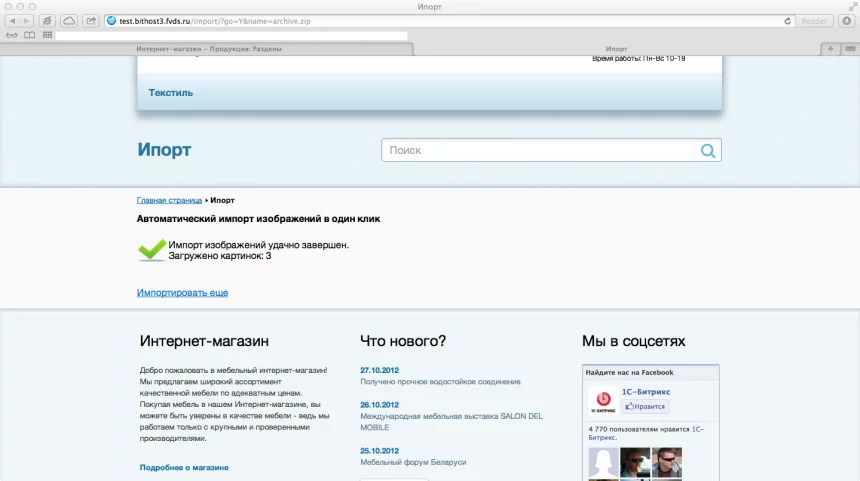Viewport: 860px width, 481px height.
Task: Click the magnifier search icon
Action: 708,151
